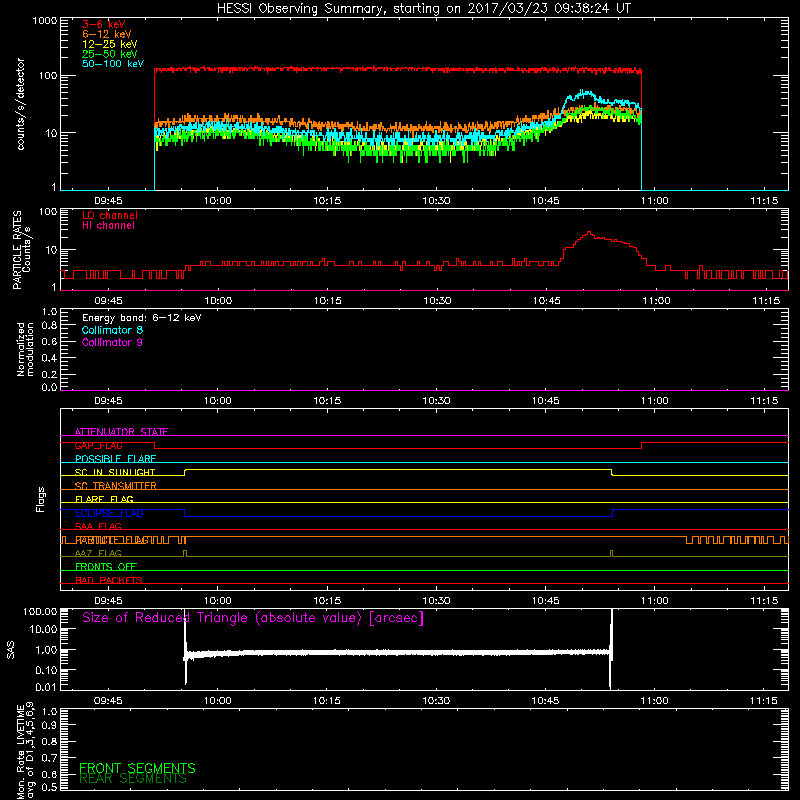800x800 pixels.
Task: Click the cyan 50-100 keV curve peak
Action: [585, 92]
